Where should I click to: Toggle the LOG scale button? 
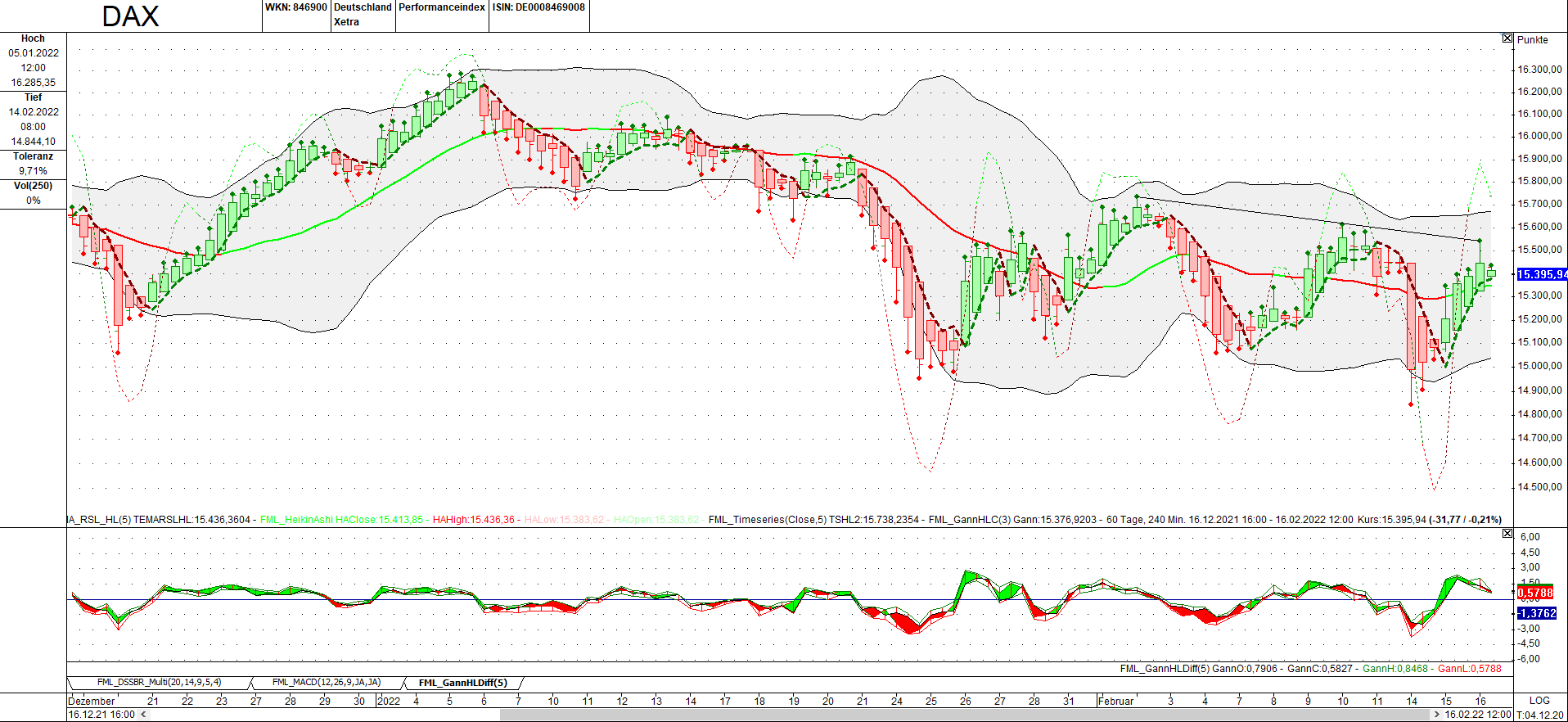[1539, 701]
